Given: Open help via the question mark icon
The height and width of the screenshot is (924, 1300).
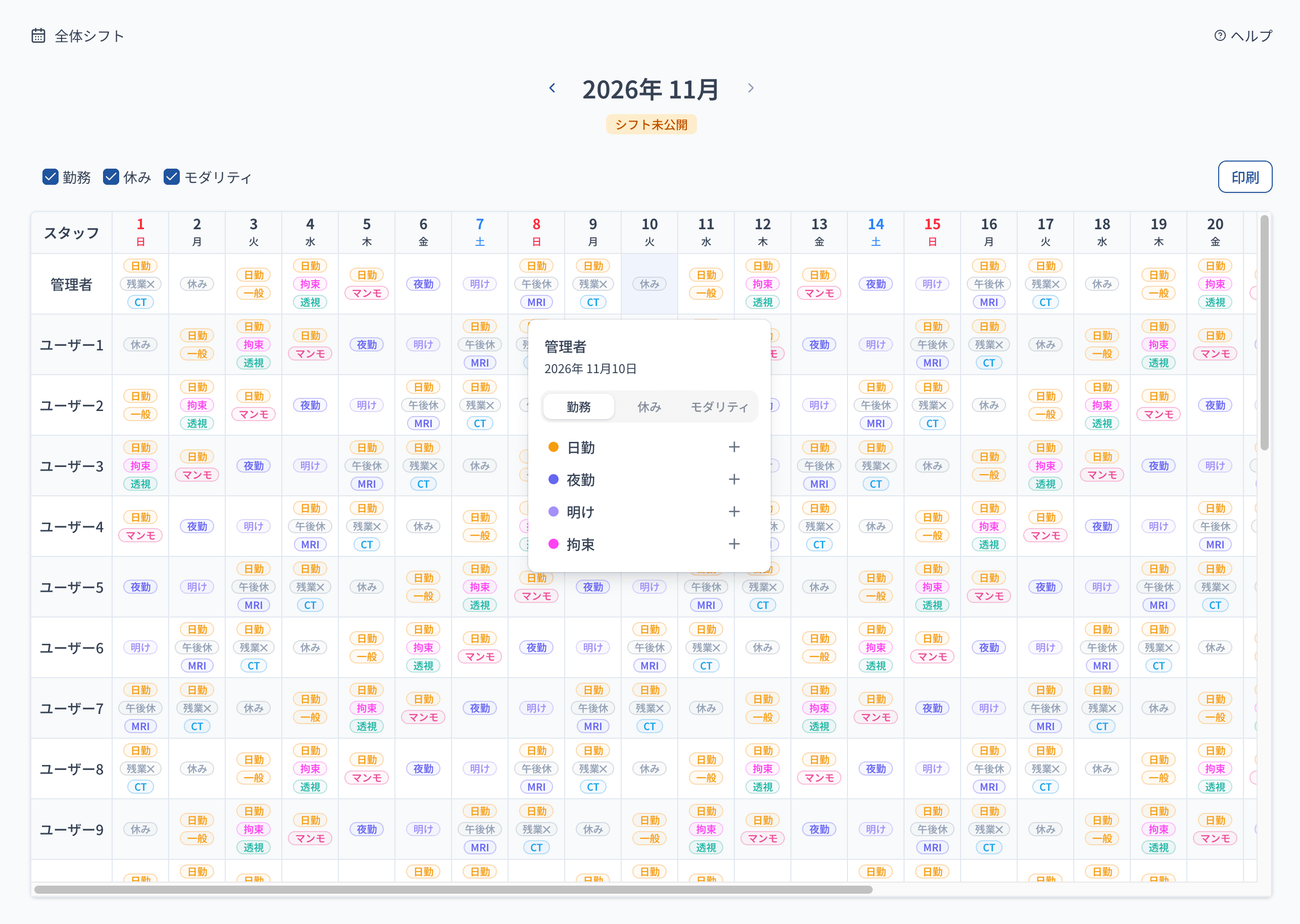Looking at the screenshot, I should pyautogui.click(x=1220, y=36).
